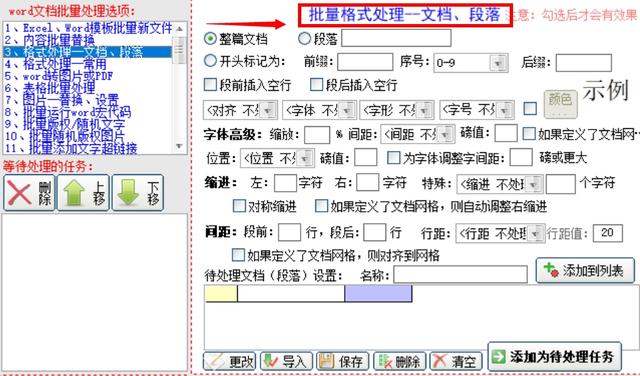Click the 磅或更大 kerning value field
This screenshot has width=640, height=376.
(x=521, y=157)
